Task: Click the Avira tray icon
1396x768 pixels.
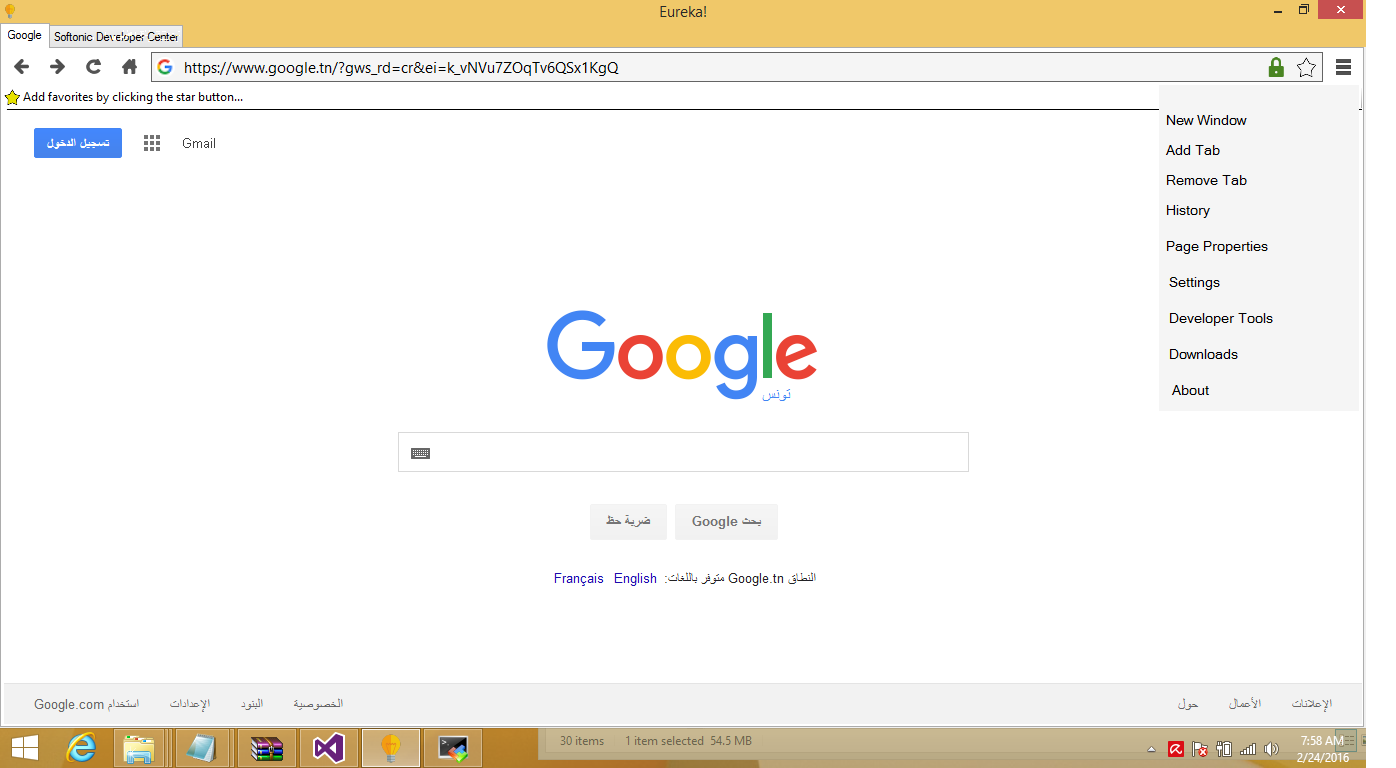Action: click(x=1177, y=748)
